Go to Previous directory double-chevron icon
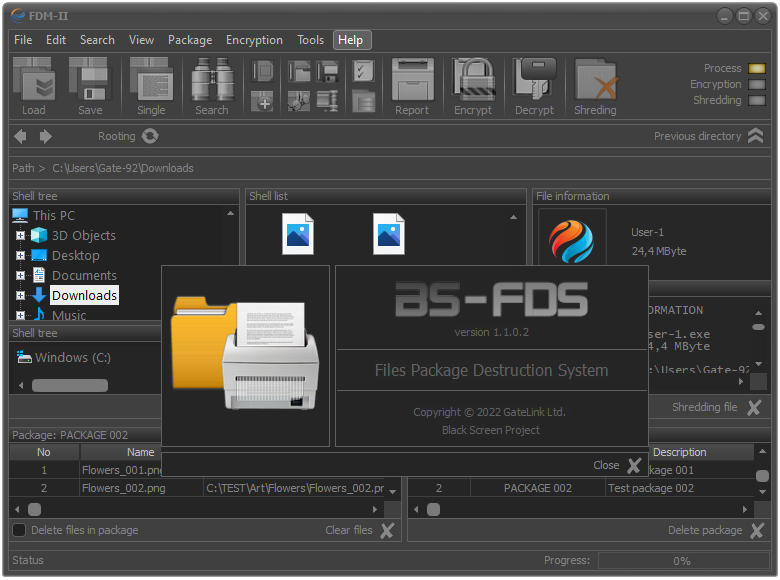Viewport: 780px width, 580px height. coord(756,136)
